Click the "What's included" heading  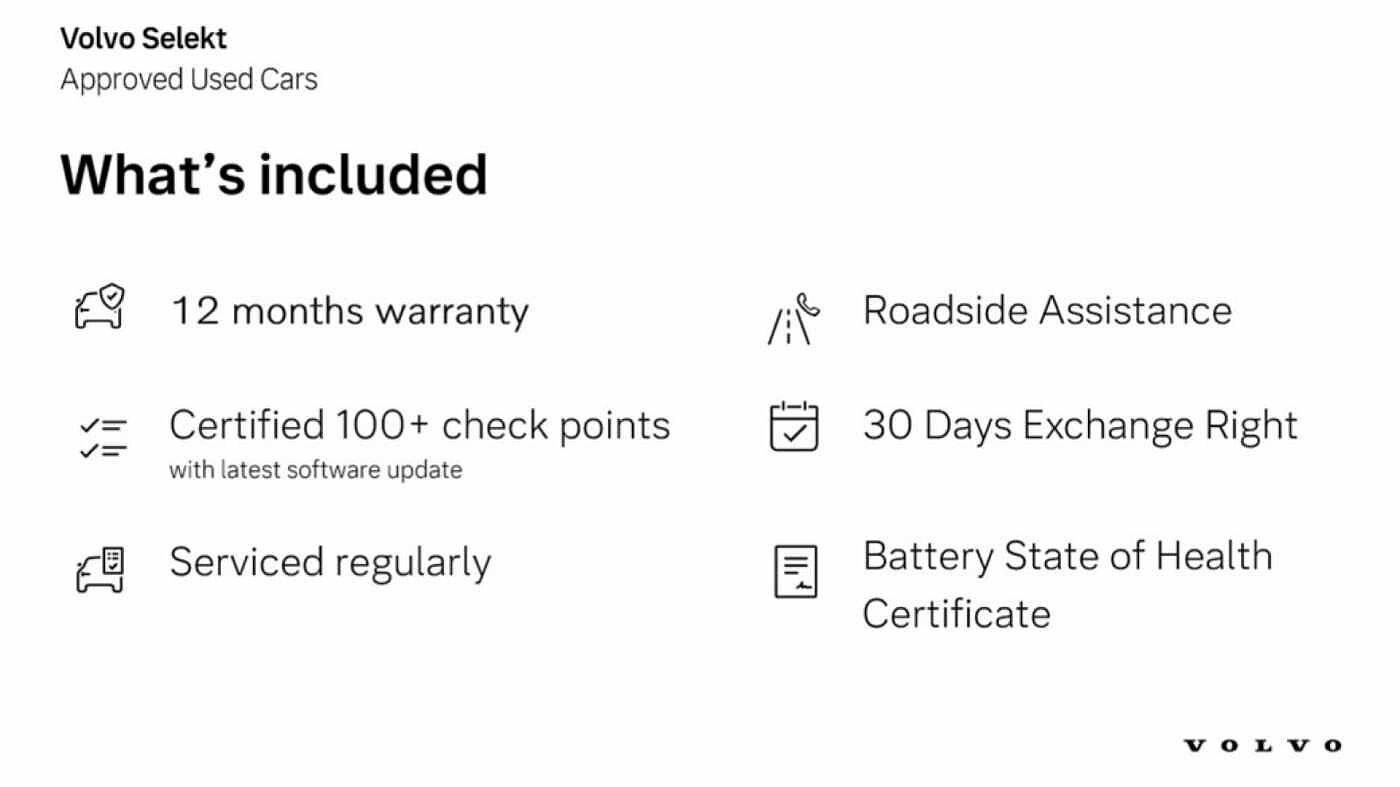pyautogui.click(x=274, y=174)
